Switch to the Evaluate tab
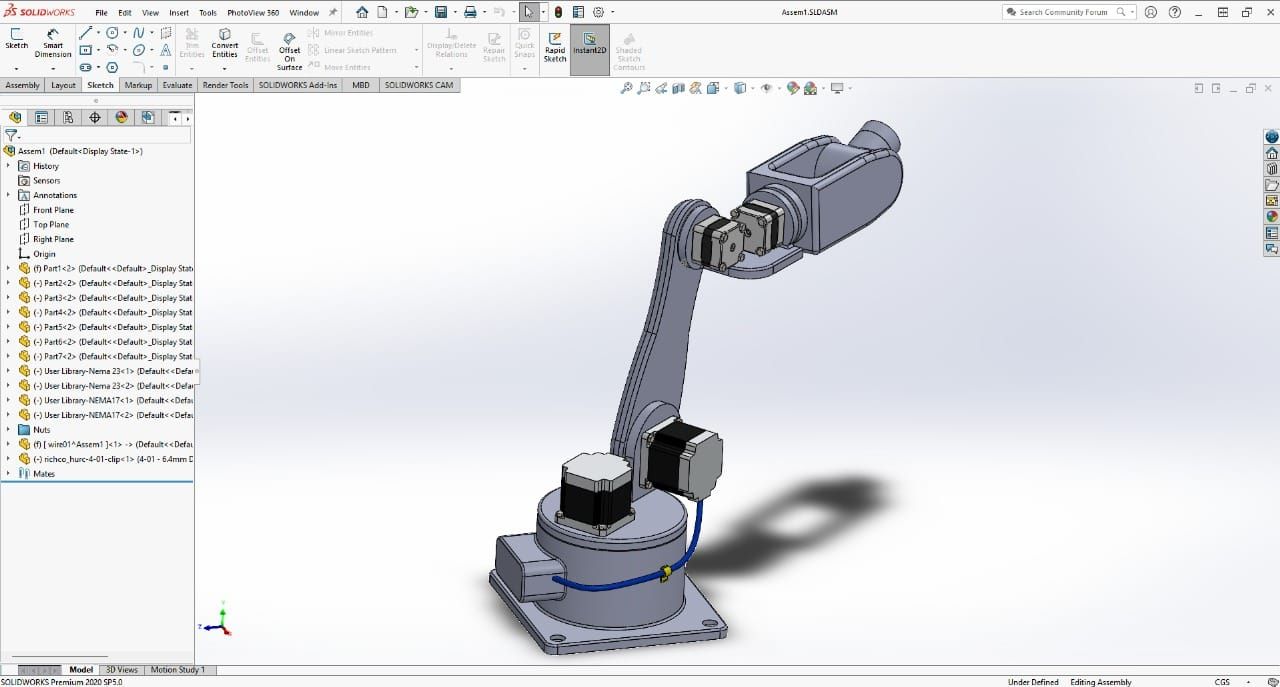The image size is (1280, 687). tap(177, 85)
